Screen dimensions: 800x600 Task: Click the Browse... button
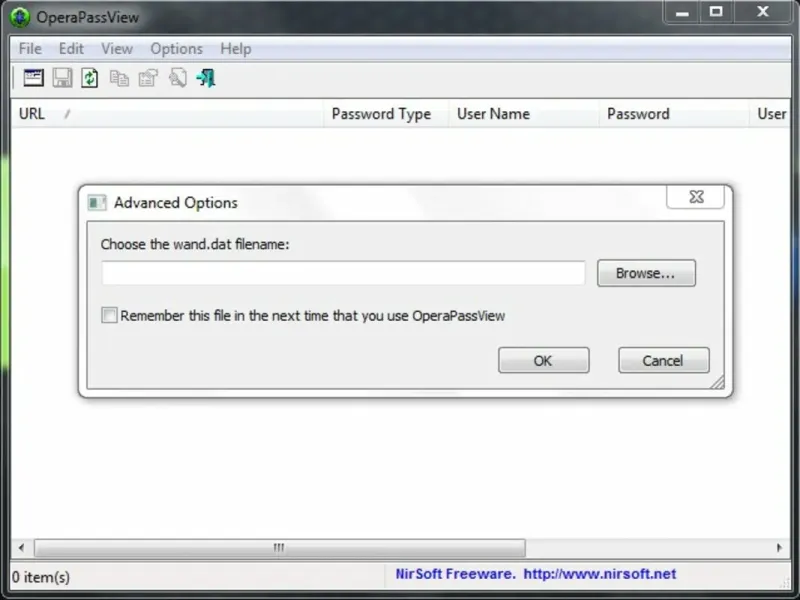[646, 273]
